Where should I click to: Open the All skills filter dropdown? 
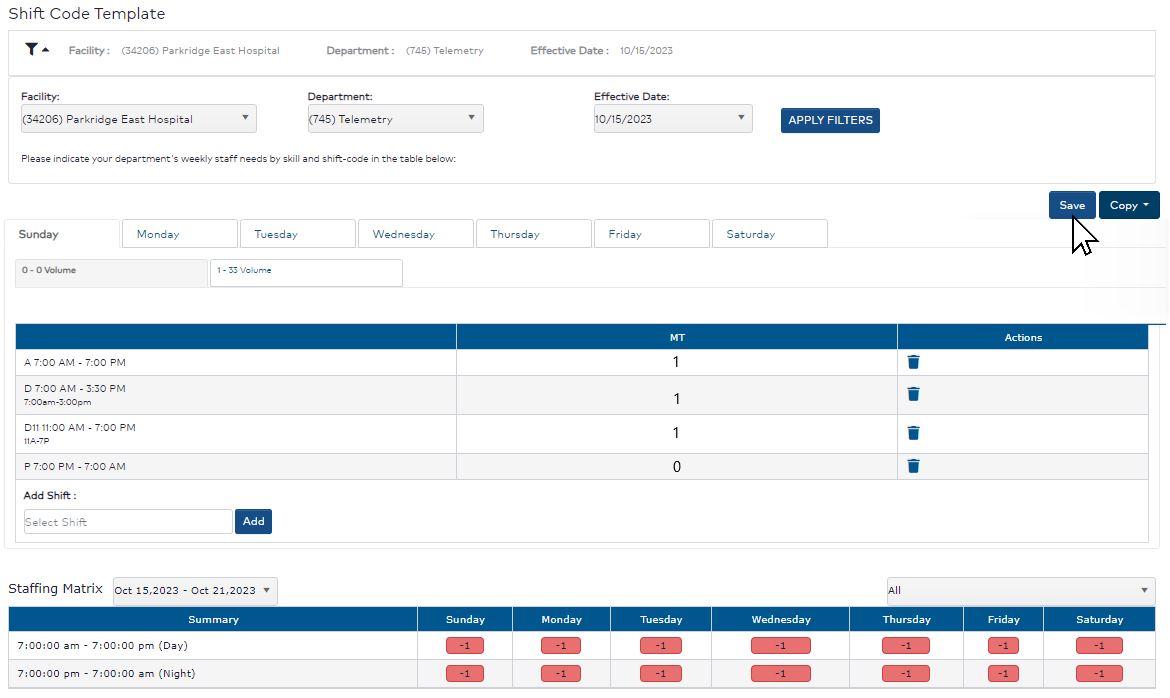click(x=1019, y=591)
